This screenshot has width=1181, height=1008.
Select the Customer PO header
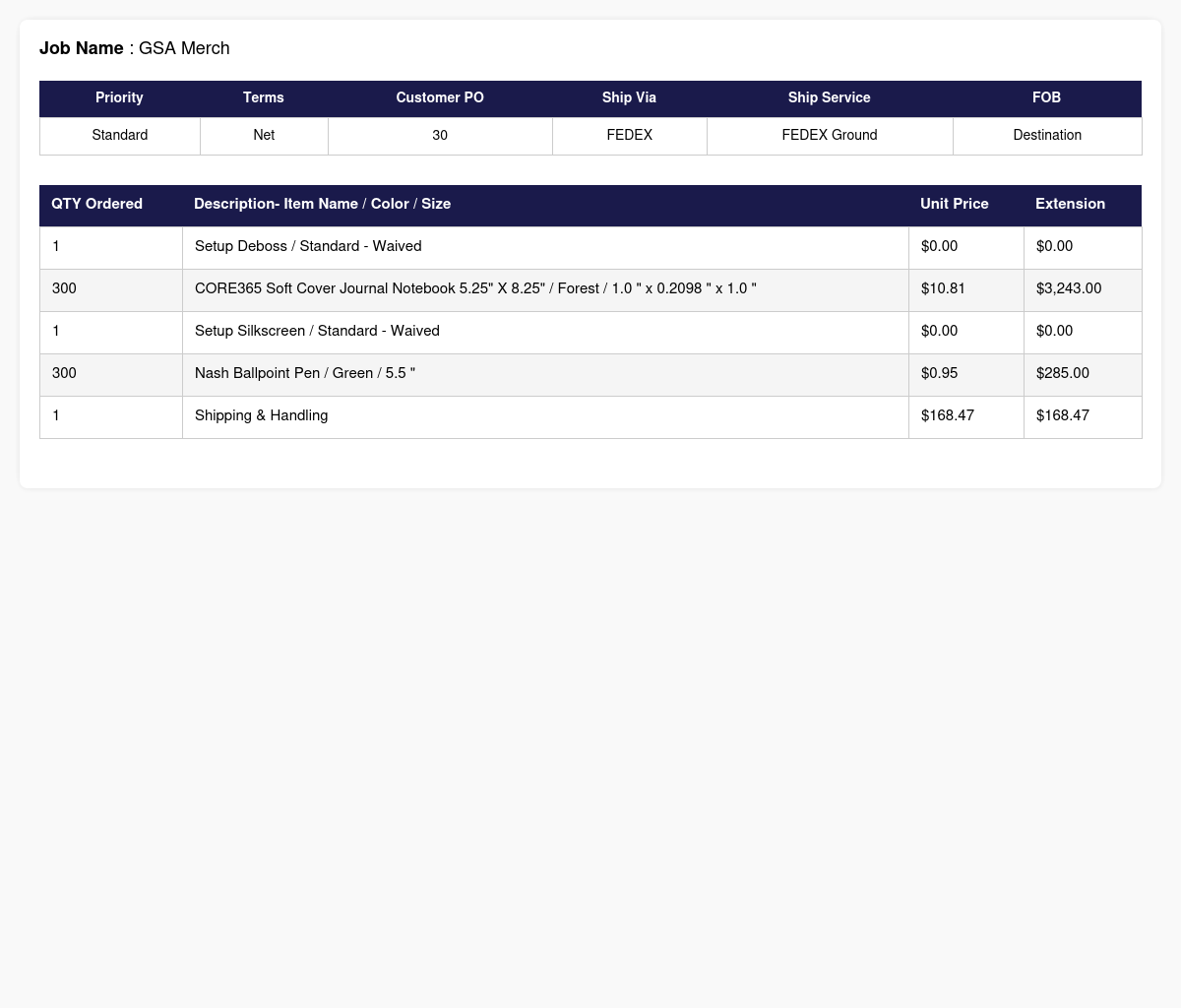coord(440,98)
